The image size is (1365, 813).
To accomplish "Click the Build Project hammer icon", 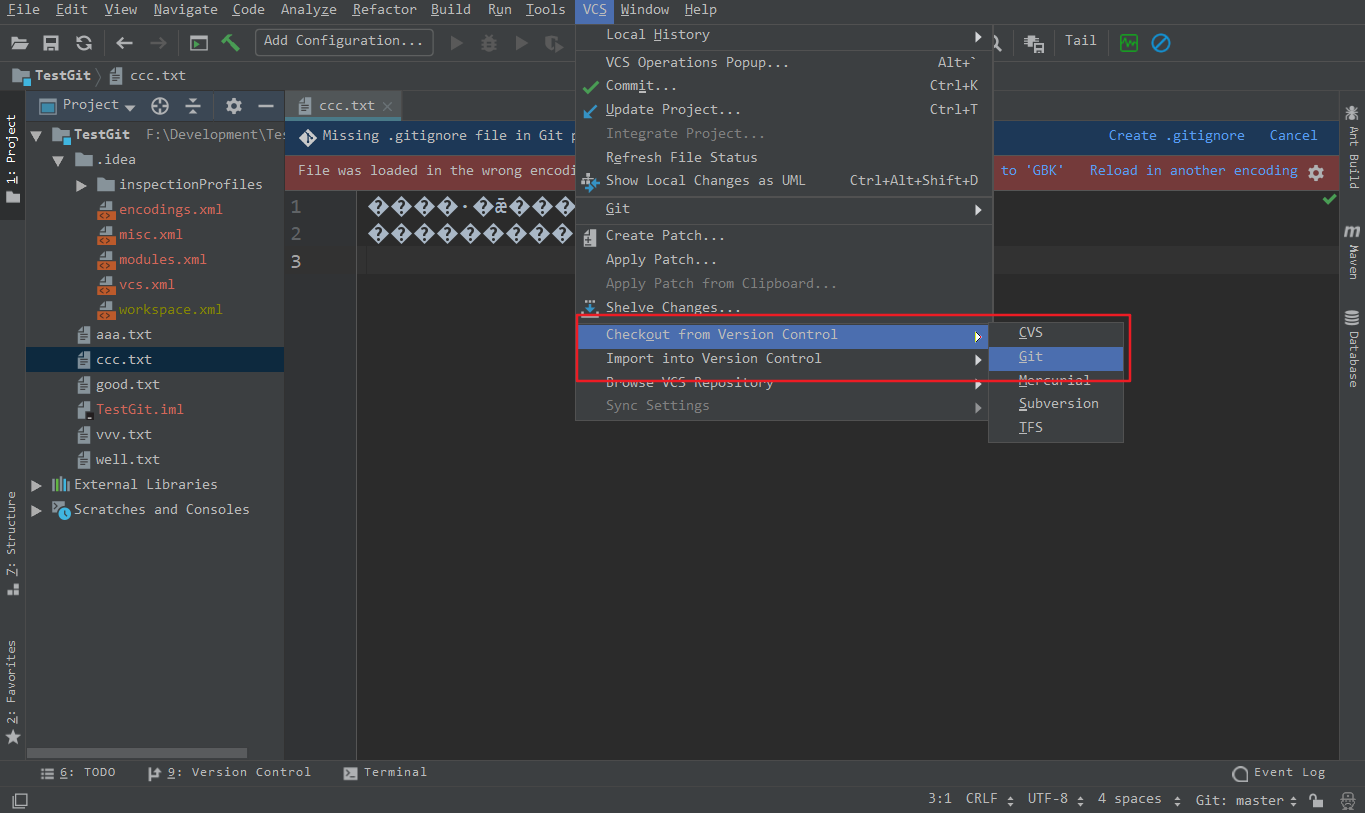I will click(x=231, y=42).
